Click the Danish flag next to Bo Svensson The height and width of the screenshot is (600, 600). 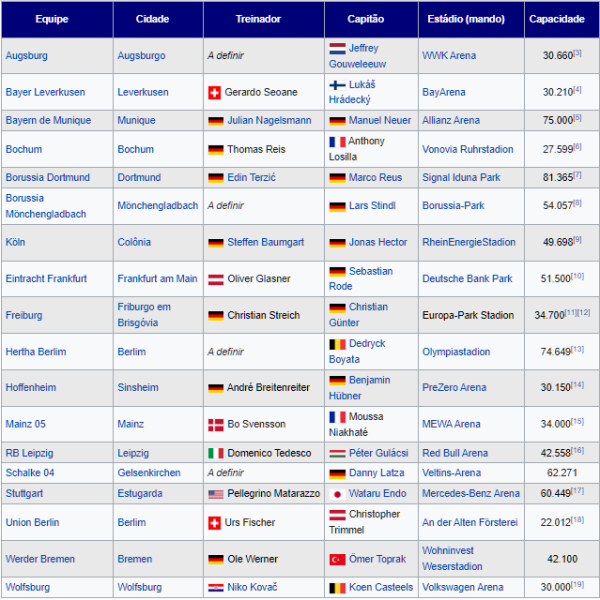[214, 424]
